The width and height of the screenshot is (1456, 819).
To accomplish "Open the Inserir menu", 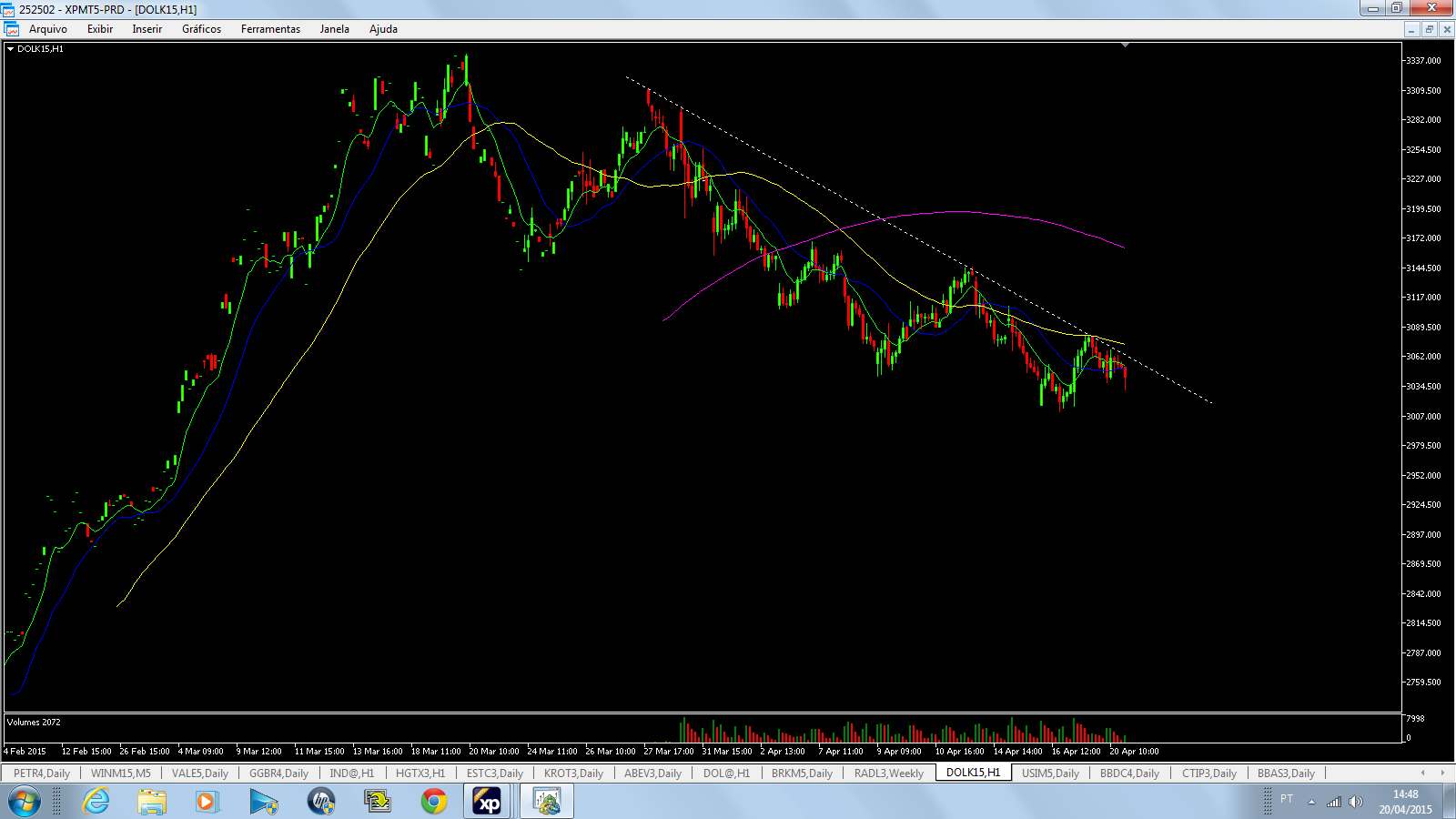I will point(147,29).
